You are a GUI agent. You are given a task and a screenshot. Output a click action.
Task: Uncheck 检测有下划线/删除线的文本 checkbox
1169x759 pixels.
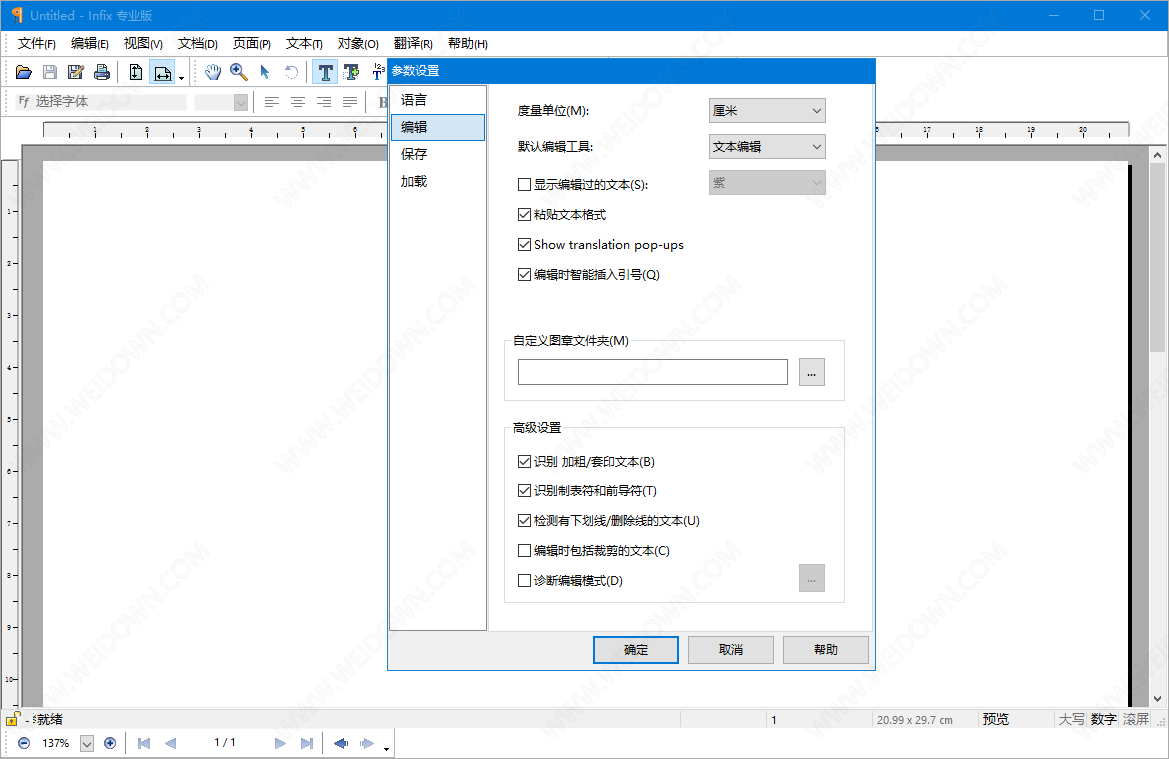click(524, 520)
